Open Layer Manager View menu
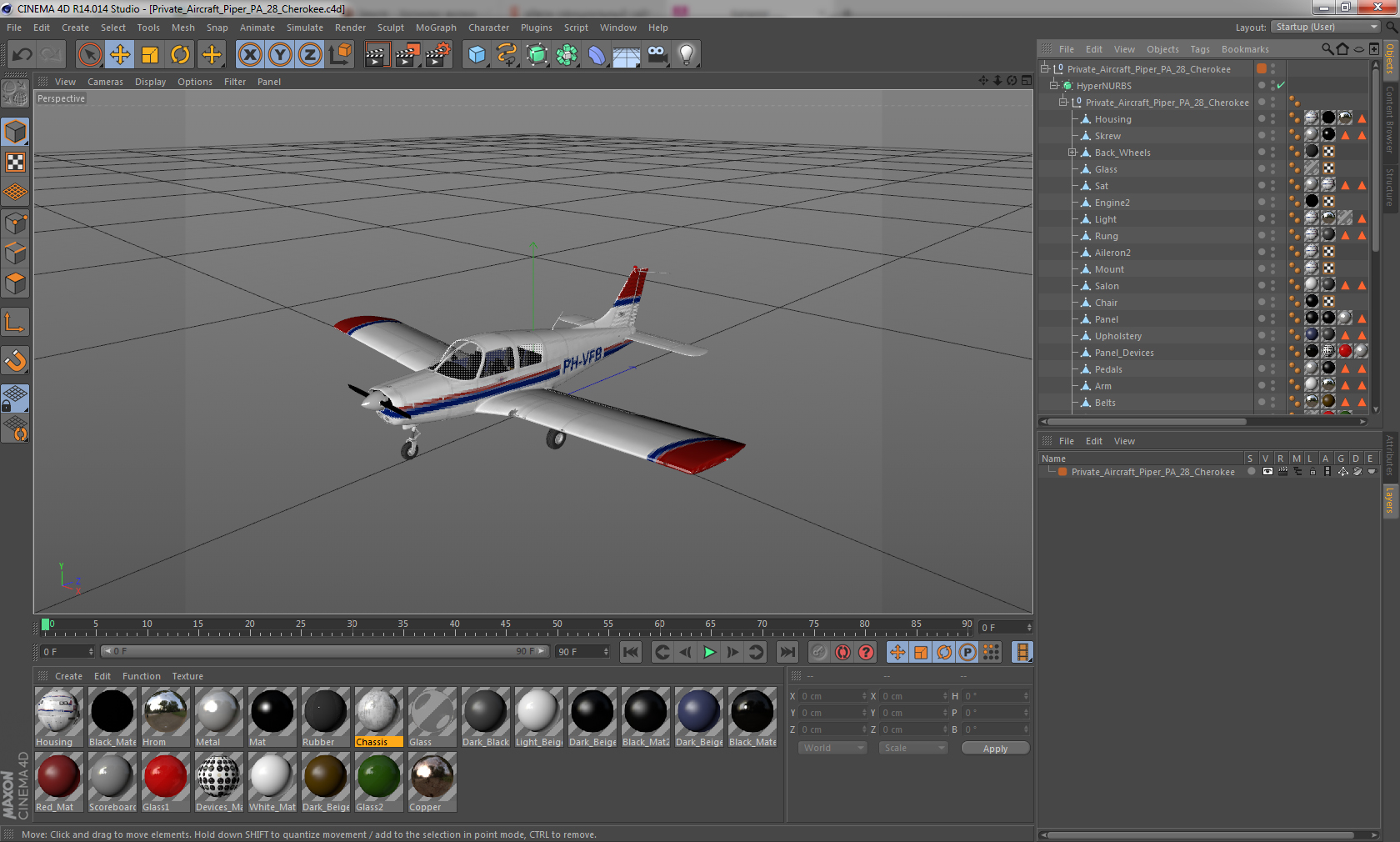The height and width of the screenshot is (842, 1400). 1124,441
